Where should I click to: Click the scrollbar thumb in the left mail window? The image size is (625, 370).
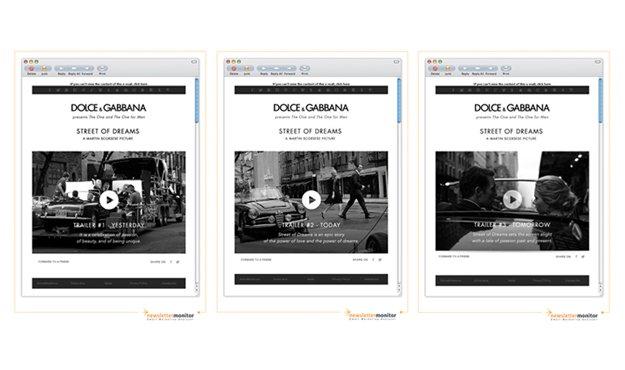197,100
